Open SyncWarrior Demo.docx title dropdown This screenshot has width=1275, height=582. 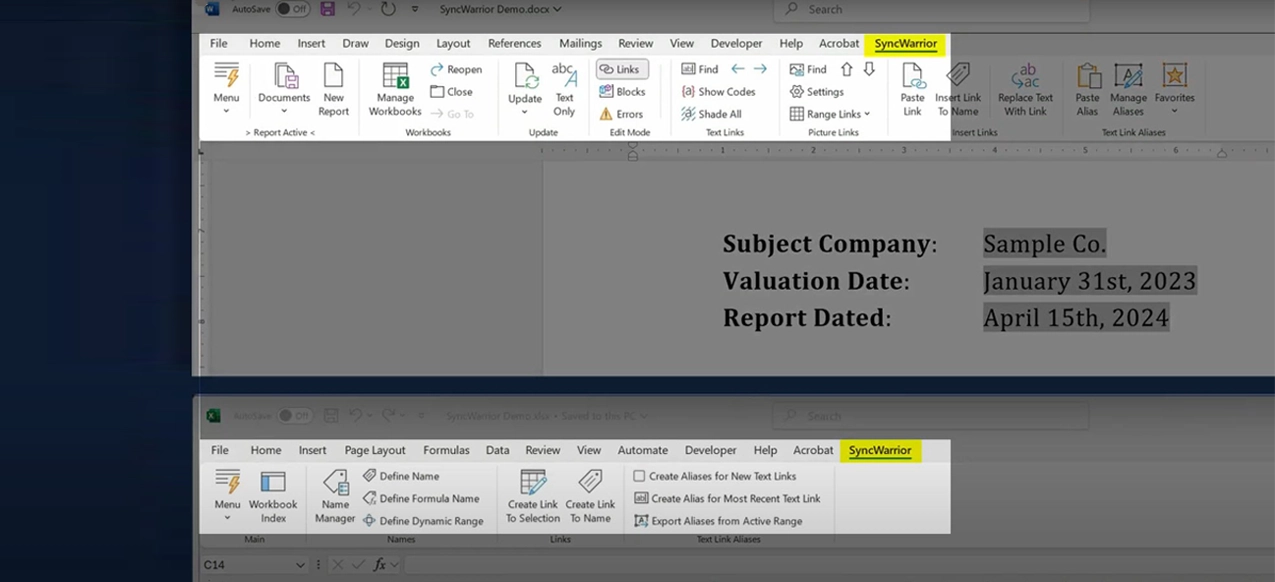500,9
